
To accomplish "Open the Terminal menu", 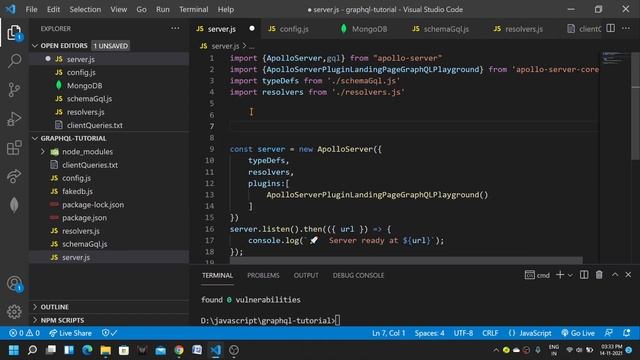I will pyautogui.click(x=193, y=9).
